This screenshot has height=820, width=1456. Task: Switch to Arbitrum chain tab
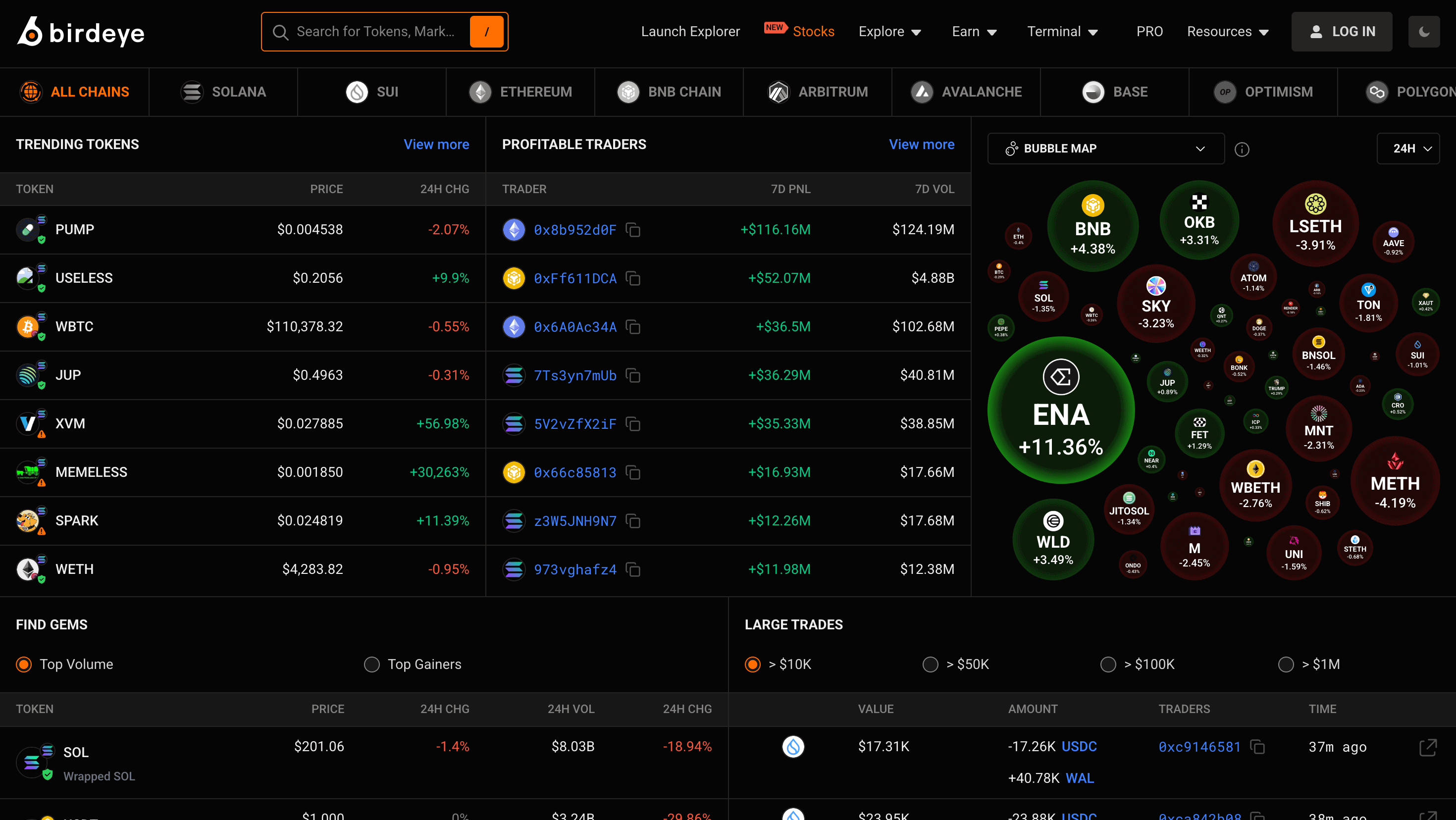click(818, 92)
